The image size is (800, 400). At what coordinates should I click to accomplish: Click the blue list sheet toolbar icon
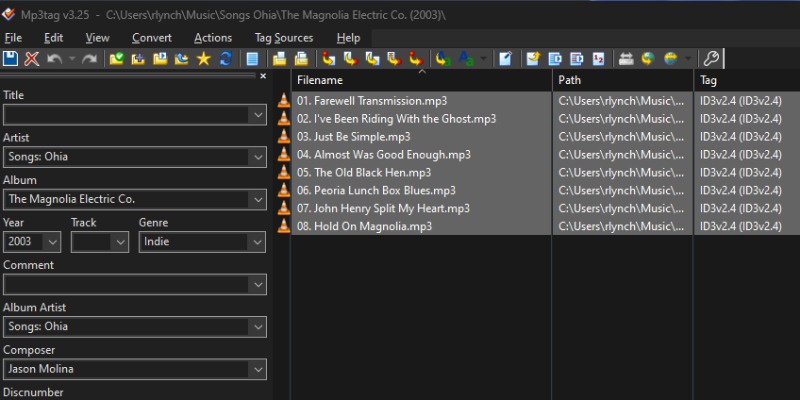[252, 59]
